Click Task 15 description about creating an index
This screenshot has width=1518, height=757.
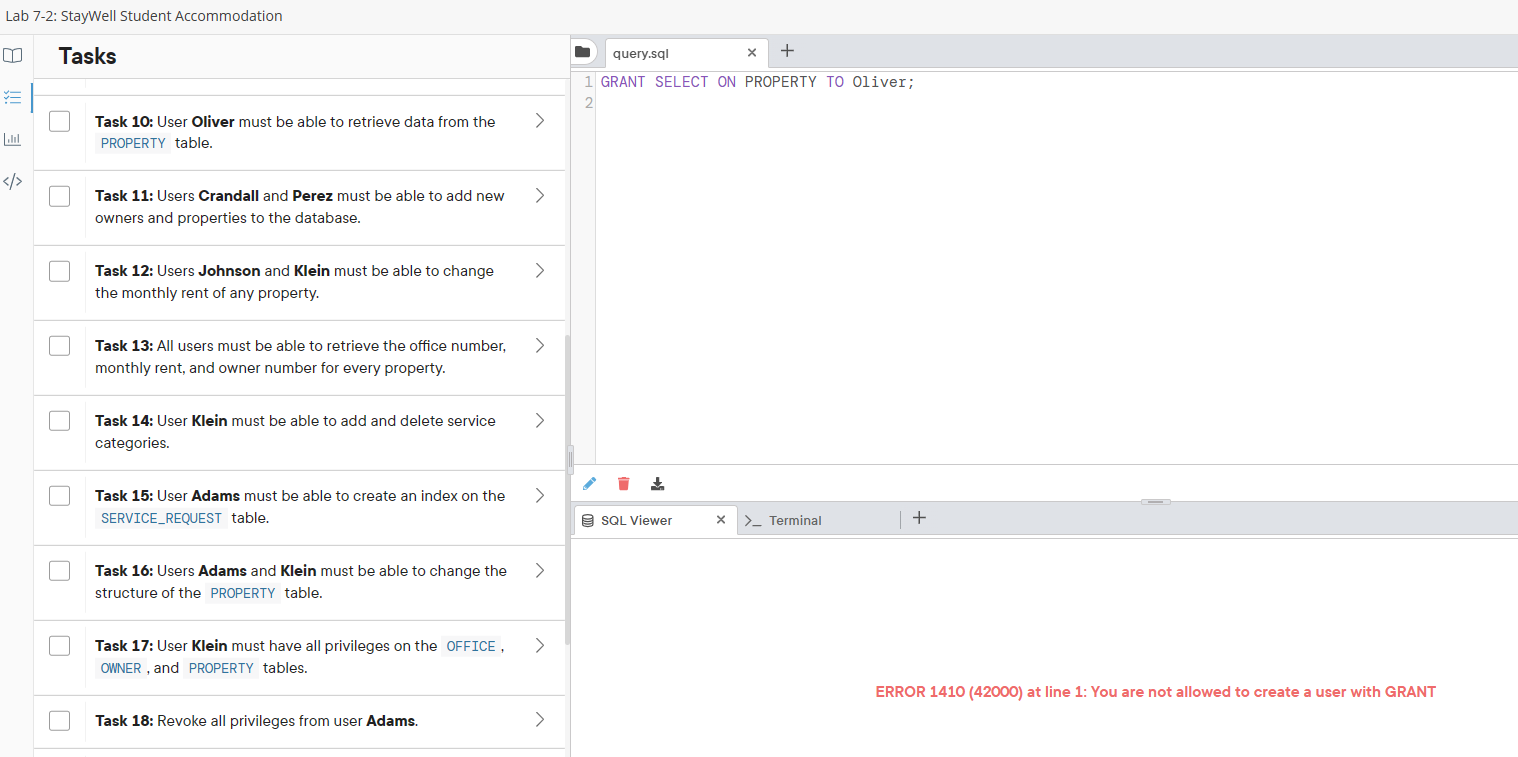(300, 507)
